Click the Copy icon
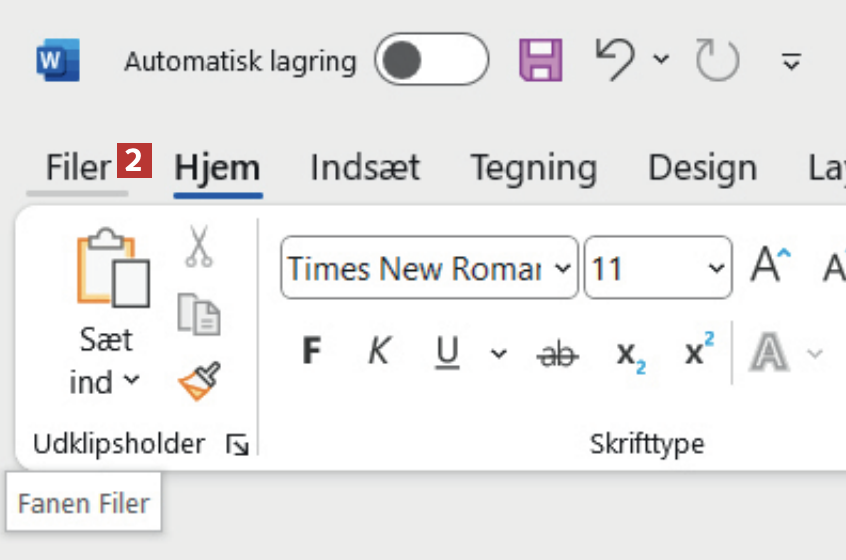846x560 pixels. [199, 313]
